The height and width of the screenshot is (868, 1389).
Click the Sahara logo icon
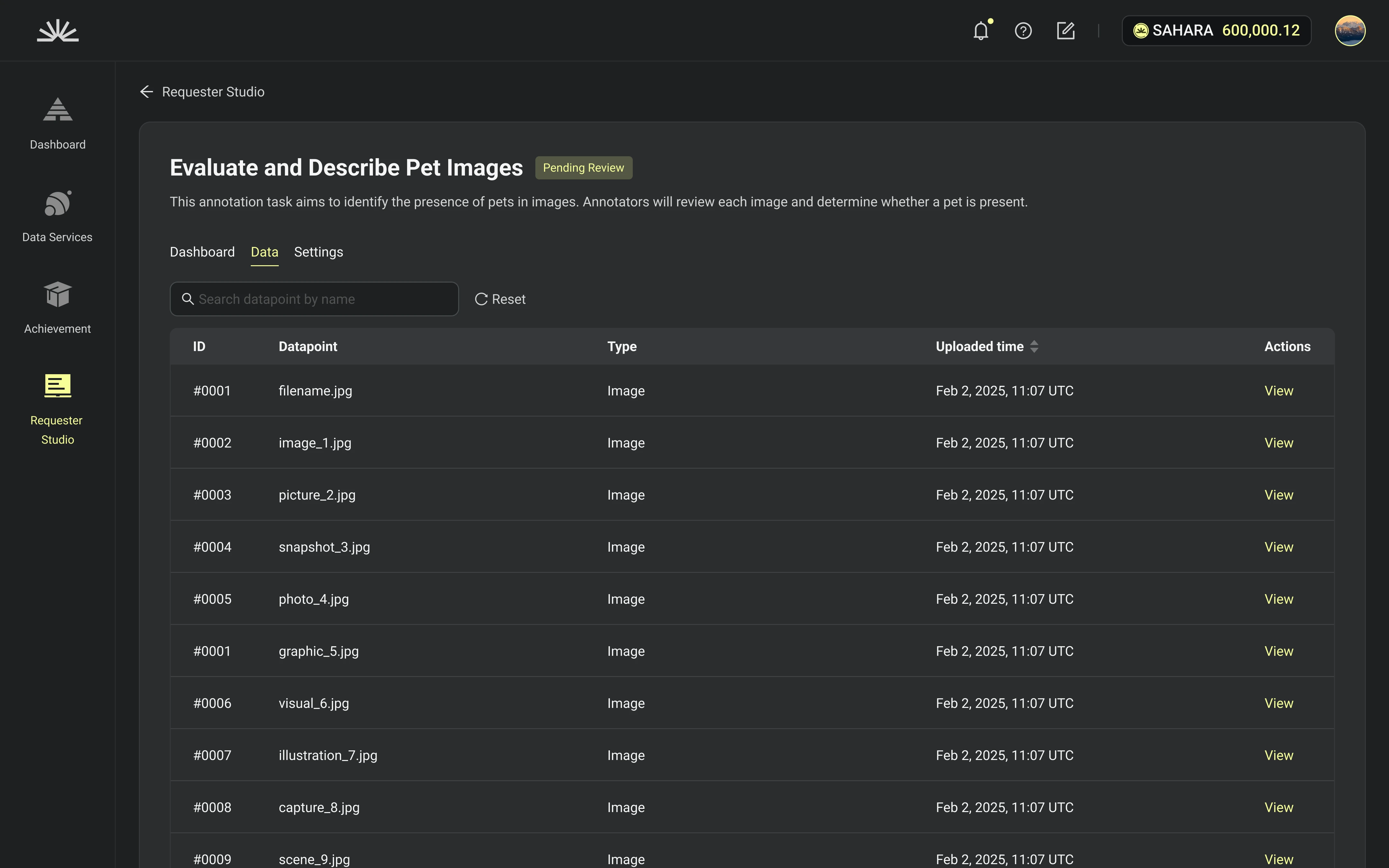pos(58,31)
